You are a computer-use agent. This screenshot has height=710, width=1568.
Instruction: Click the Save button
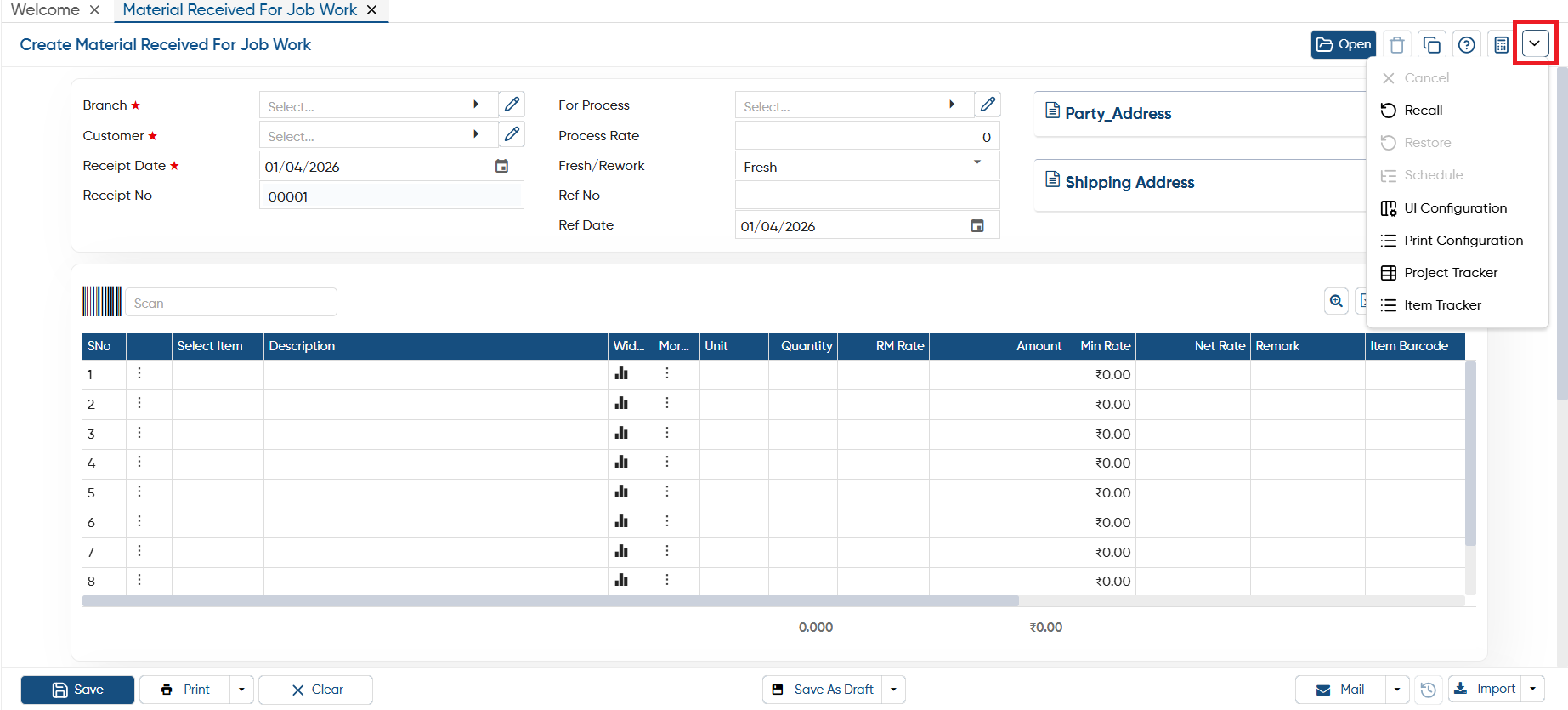77,690
